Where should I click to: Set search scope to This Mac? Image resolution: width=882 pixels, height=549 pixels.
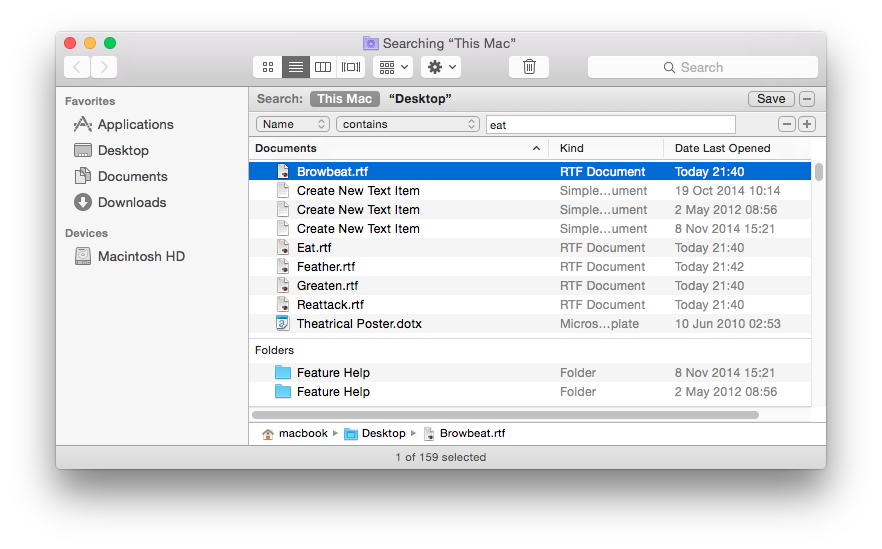tap(344, 99)
